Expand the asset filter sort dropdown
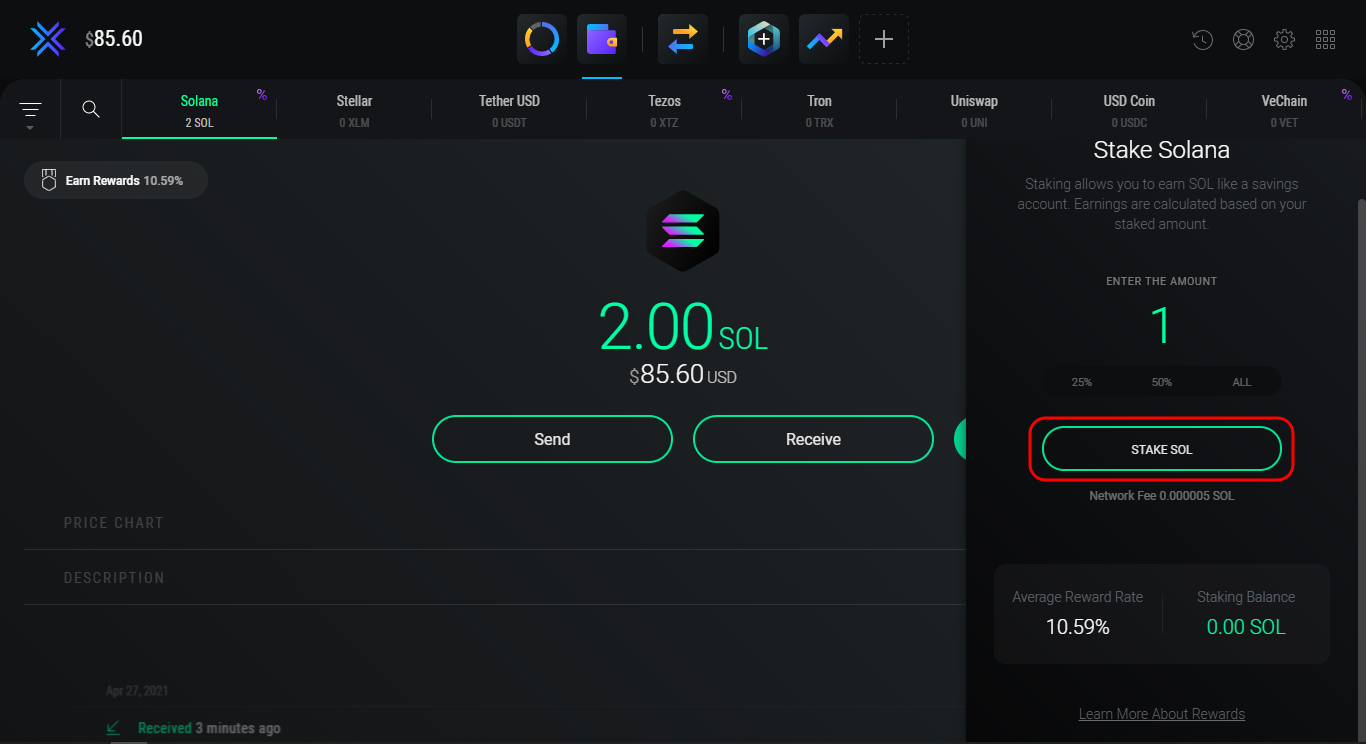The height and width of the screenshot is (744, 1366). point(30,111)
